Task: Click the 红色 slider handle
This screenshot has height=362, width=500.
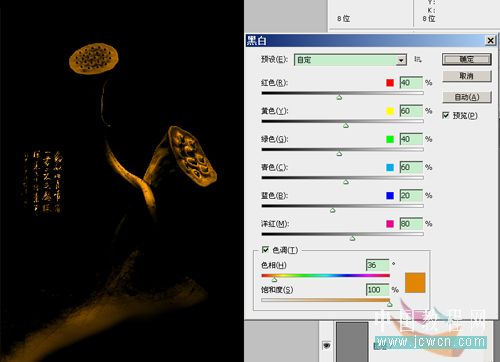Action: (339, 97)
